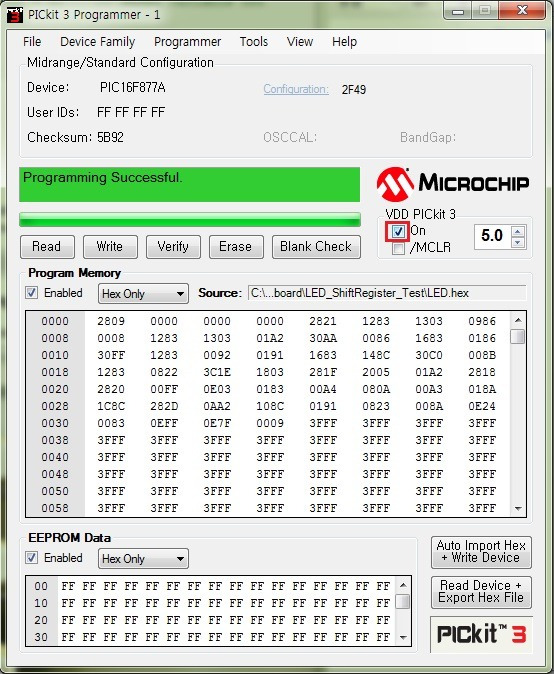Open the View menu
This screenshot has width=554, height=674.
click(x=300, y=42)
